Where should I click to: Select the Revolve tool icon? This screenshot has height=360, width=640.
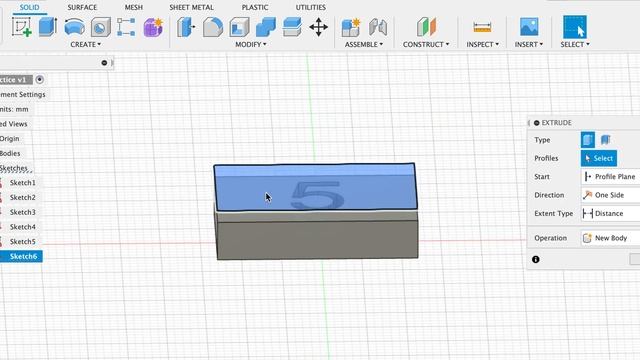(x=74, y=27)
